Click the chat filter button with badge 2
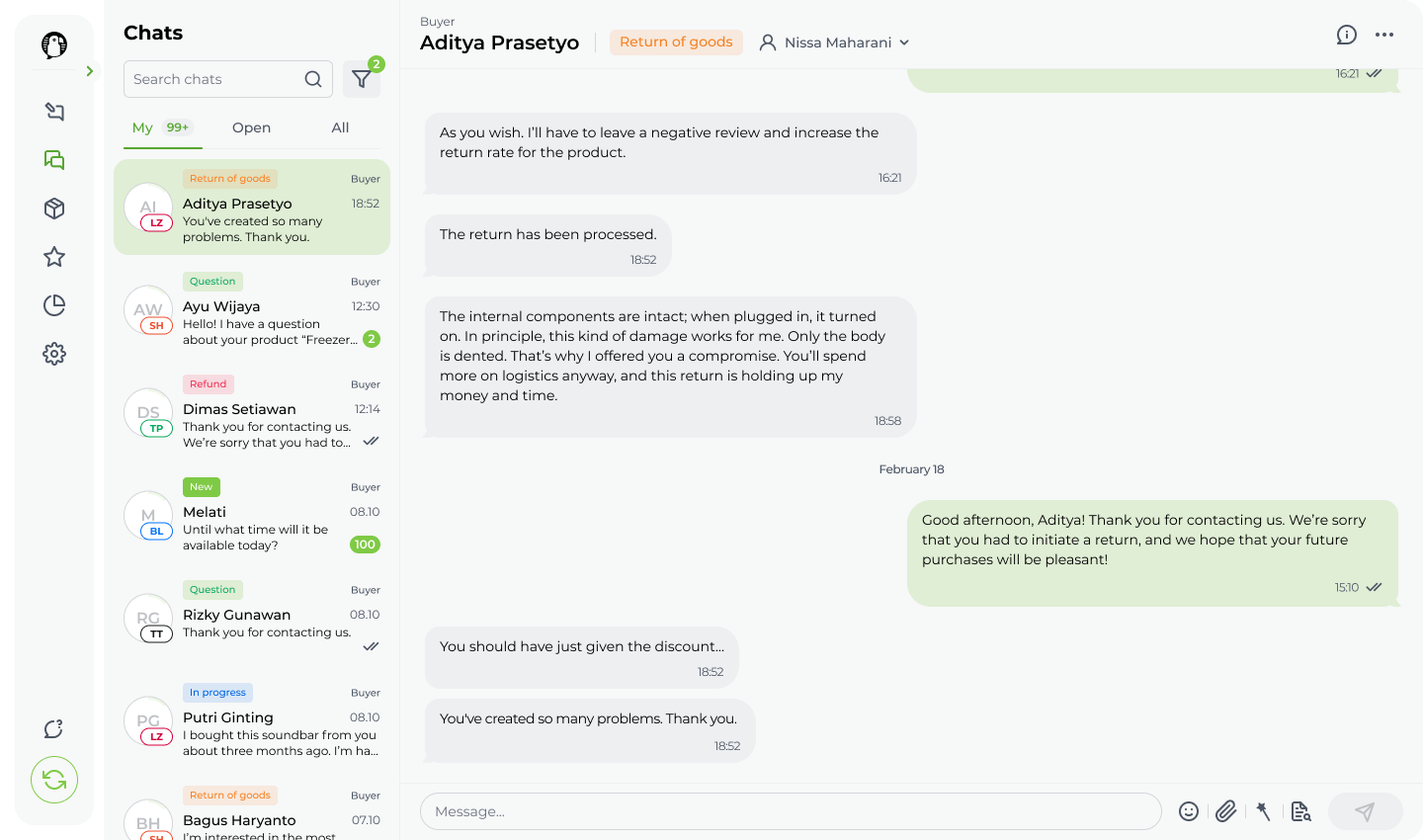 362,78
